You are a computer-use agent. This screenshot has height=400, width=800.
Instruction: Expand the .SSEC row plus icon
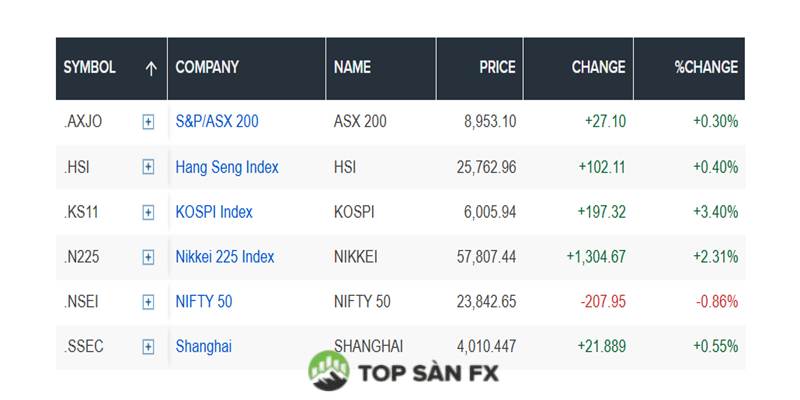tap(148, 347)
